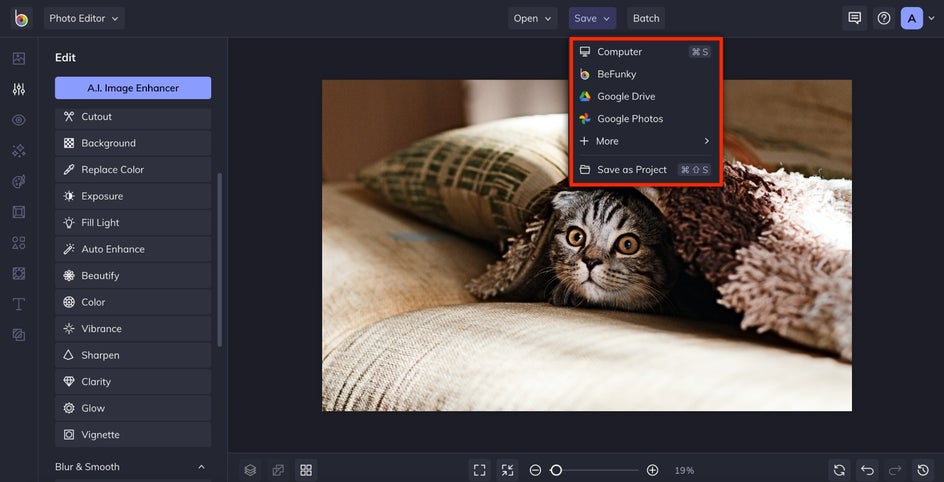Click the collapse to actual size icon

point(508,470)
